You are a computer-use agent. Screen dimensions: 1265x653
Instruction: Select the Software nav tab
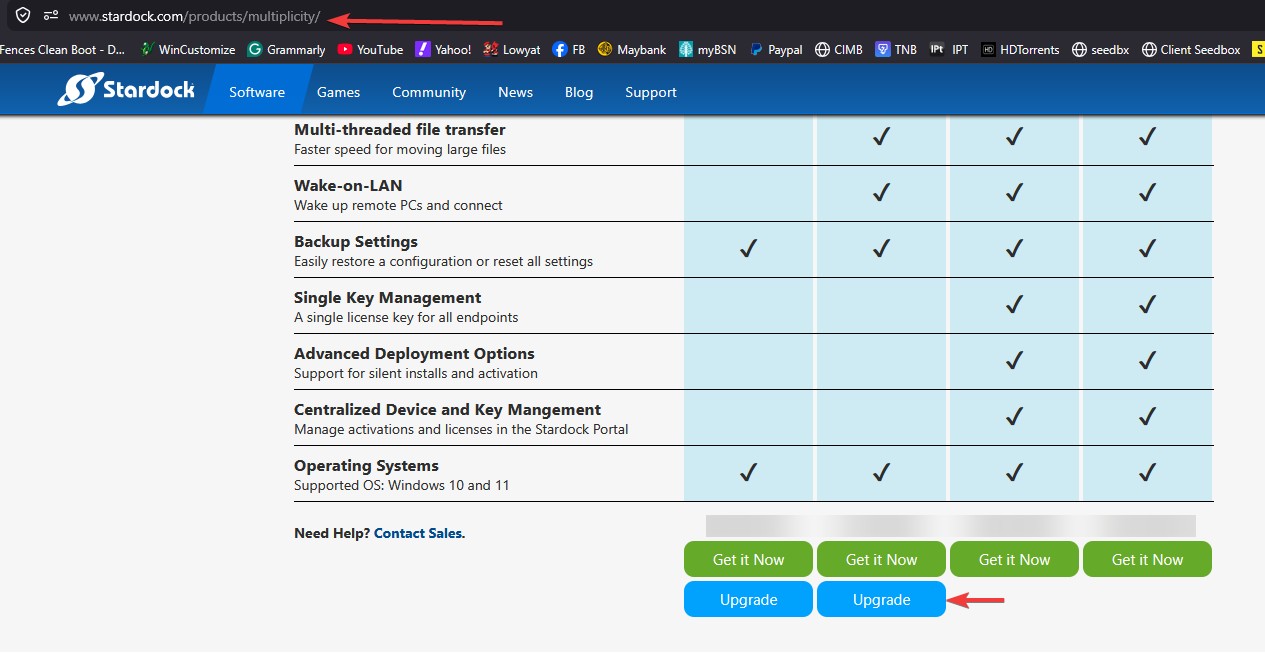[x=257, y=92]
